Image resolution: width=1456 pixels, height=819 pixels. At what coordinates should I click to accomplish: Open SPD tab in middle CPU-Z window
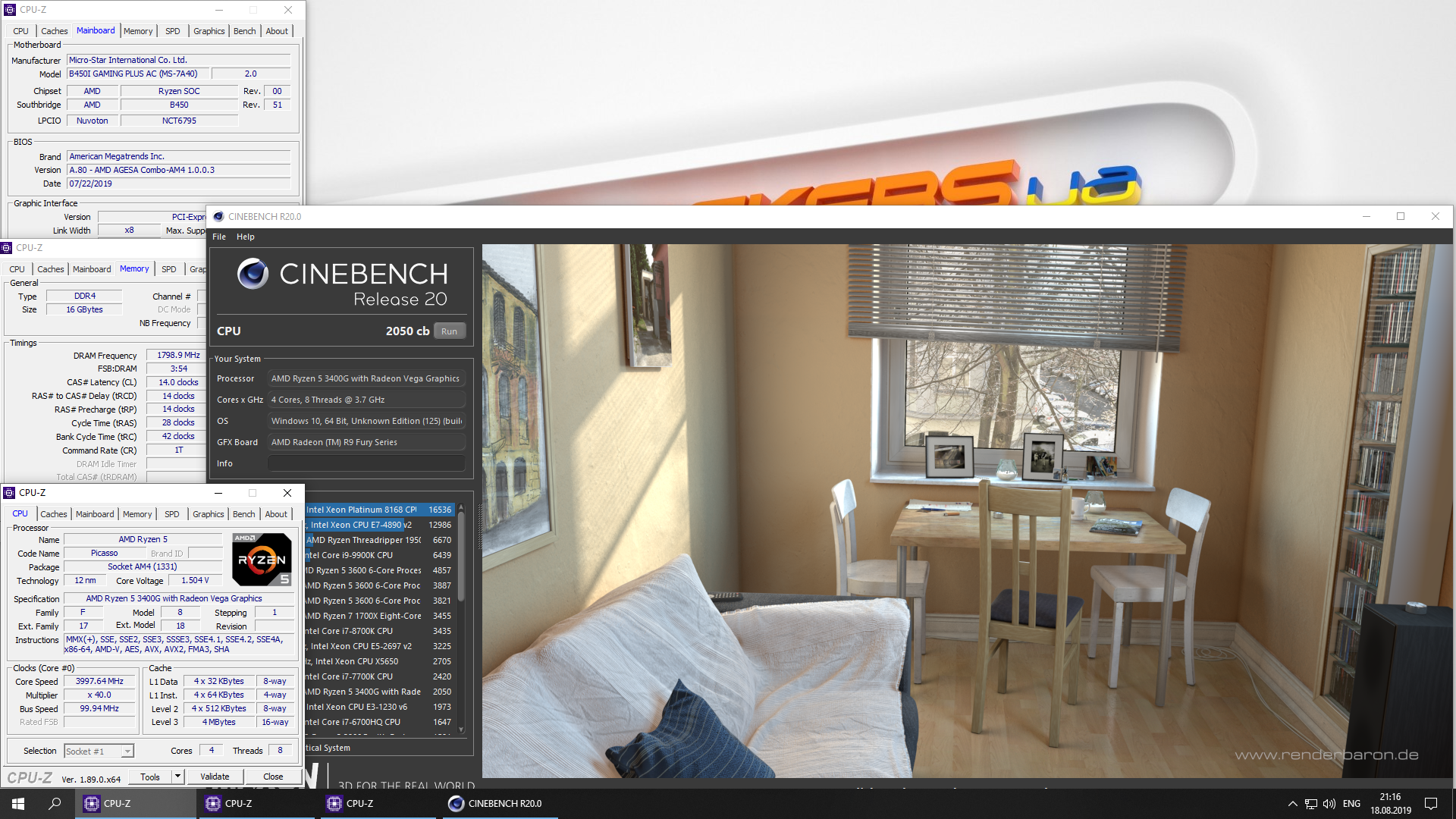[169, 269]
